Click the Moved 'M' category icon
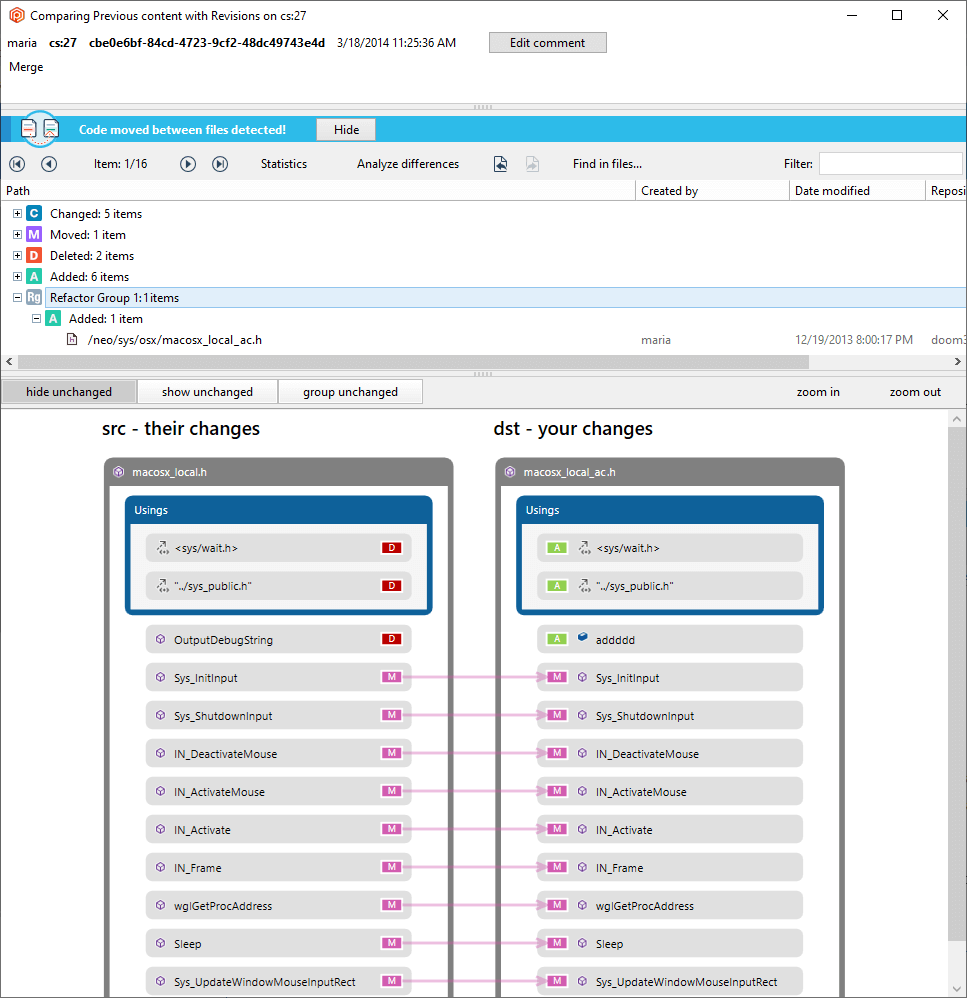967x998 pixels. 34,234
